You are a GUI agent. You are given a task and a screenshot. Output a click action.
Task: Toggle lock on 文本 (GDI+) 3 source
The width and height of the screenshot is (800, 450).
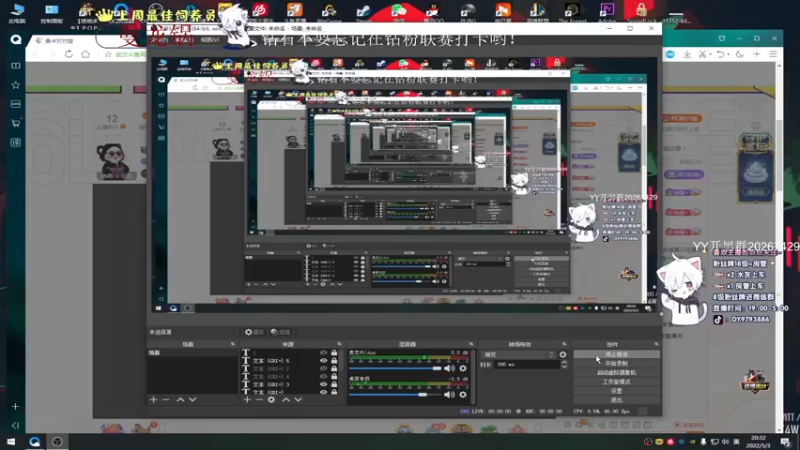click(x=334, y=384)
